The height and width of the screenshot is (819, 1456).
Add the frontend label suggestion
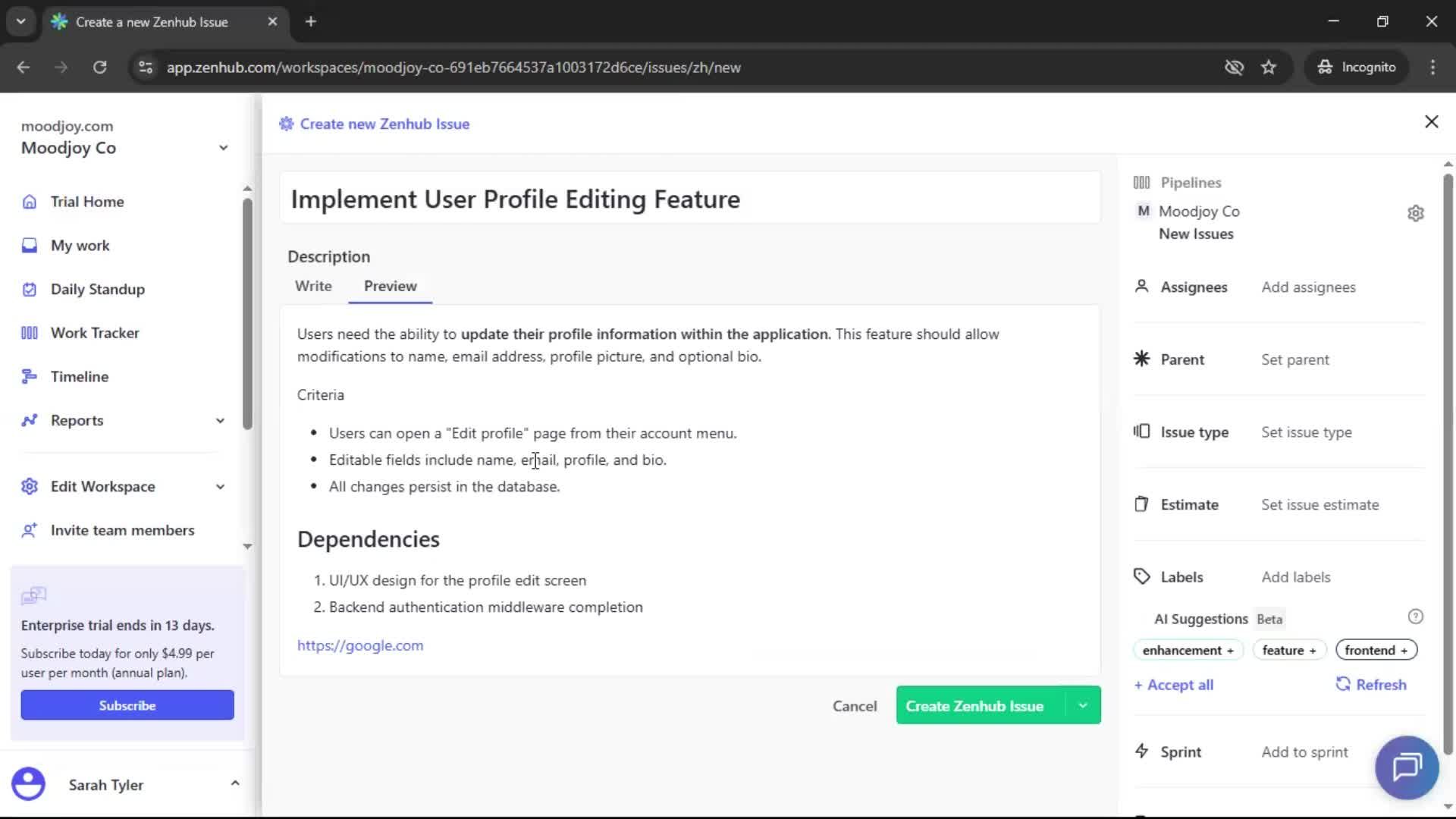1375,650
